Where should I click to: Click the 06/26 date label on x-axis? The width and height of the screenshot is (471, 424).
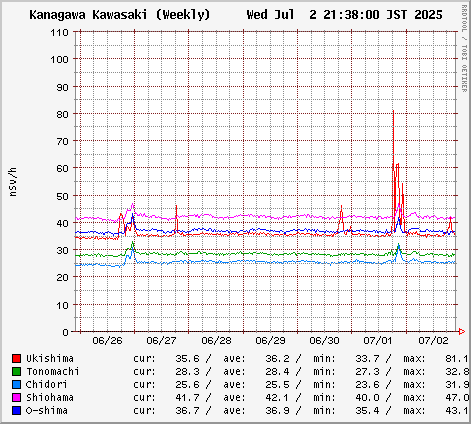pos(107,340)
